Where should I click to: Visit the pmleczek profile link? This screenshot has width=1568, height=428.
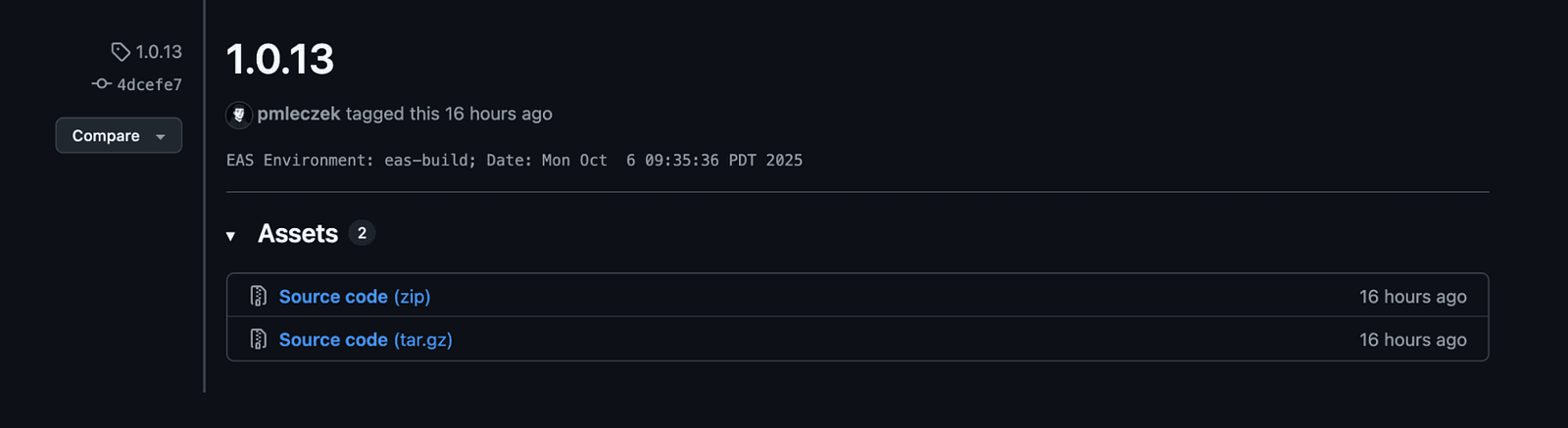pyautogui.click(x=299, y=114)
